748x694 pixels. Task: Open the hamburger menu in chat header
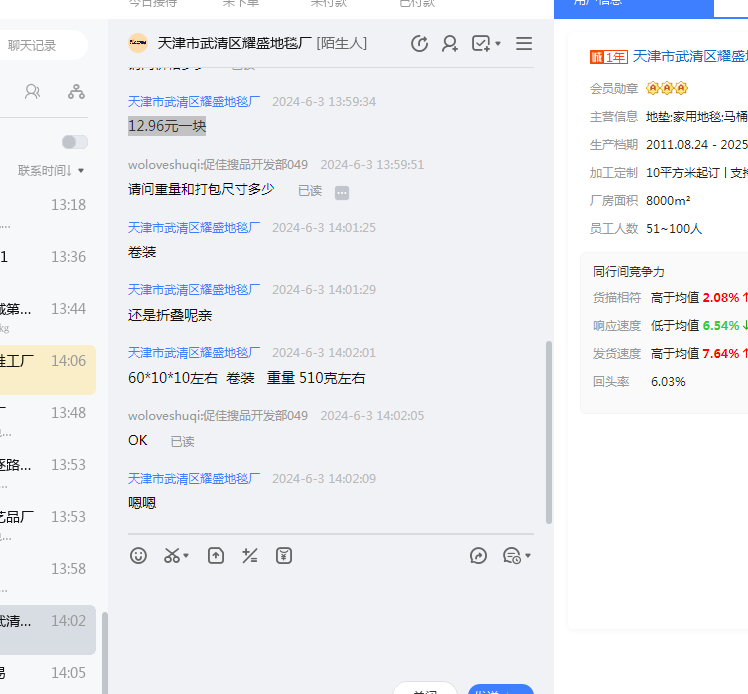pos(524,43)
